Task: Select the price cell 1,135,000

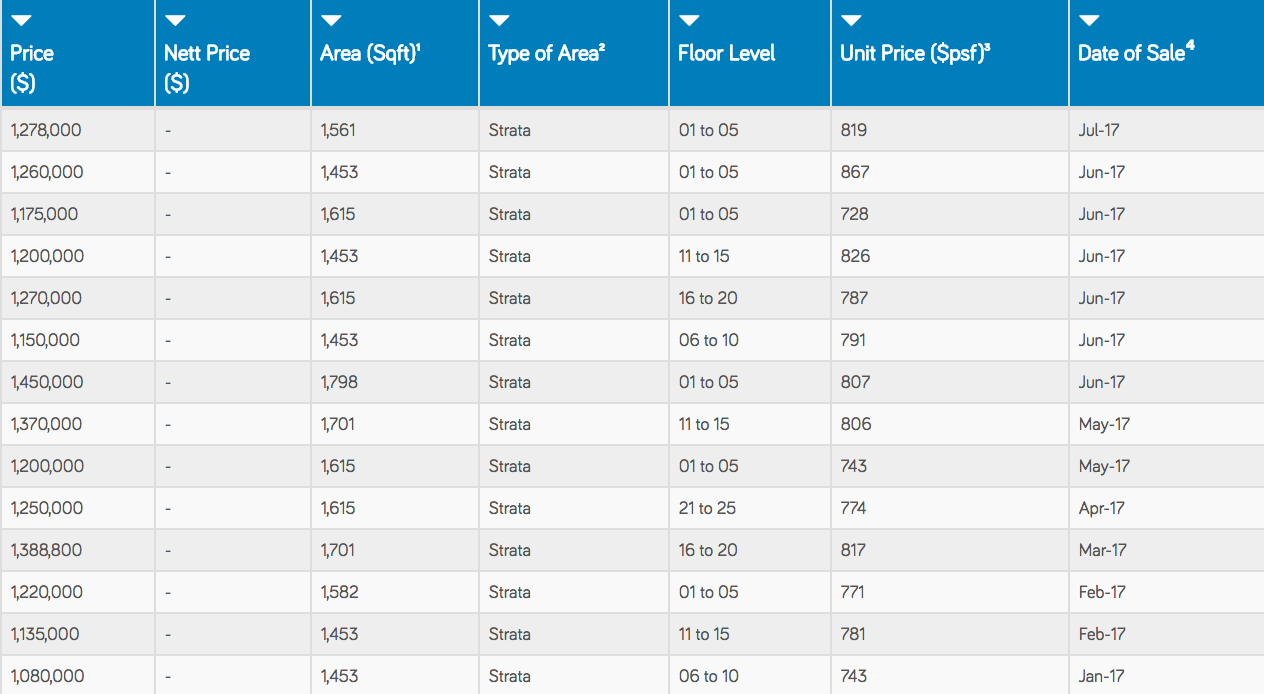Action: coord(45,634)
